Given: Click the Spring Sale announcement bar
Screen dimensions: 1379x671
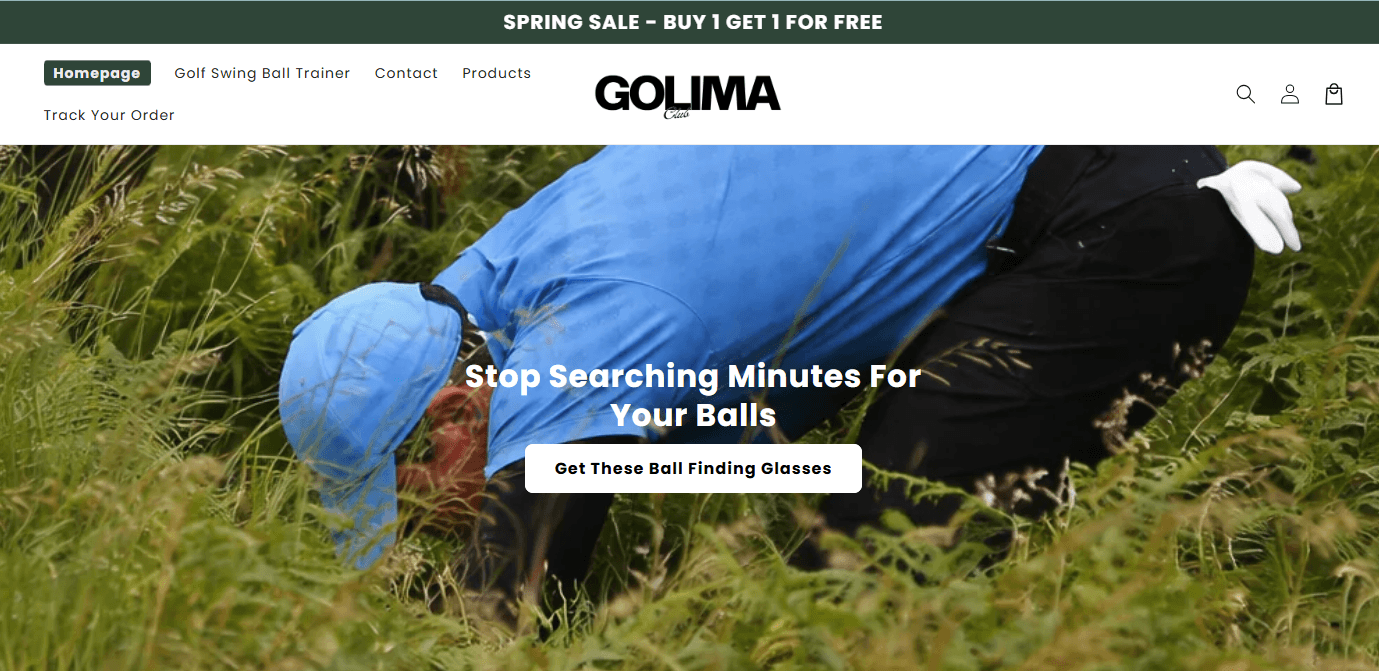Looking at the screenshot, I should click(x=689, y=22).
